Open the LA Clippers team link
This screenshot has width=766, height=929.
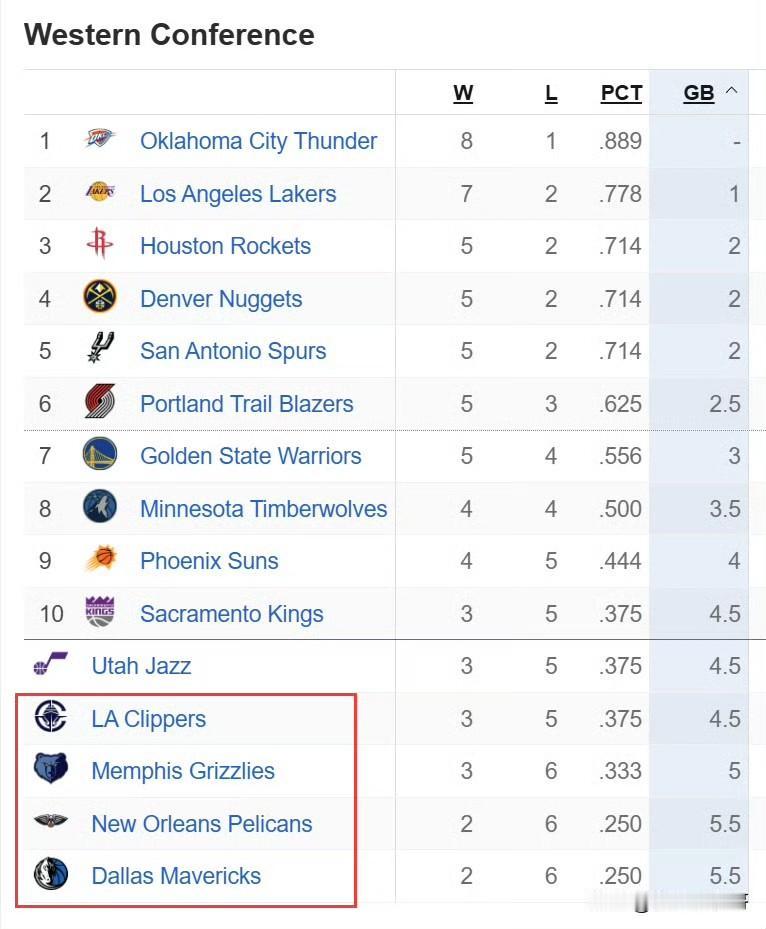point(149,719)
